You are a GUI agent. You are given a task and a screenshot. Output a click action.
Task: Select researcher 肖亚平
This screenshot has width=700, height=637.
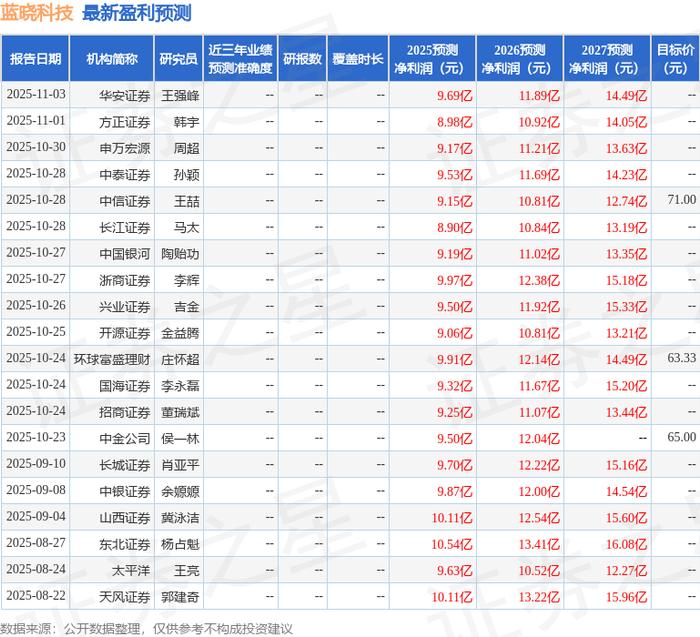(x=180, y=465)
